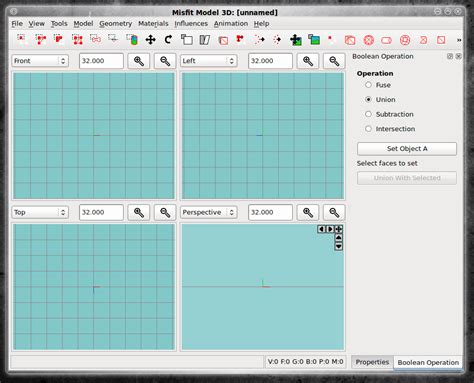474x383 pixels.
Task: Choose the Attract Near dotted-arrow tool
Action: [259, 40]
